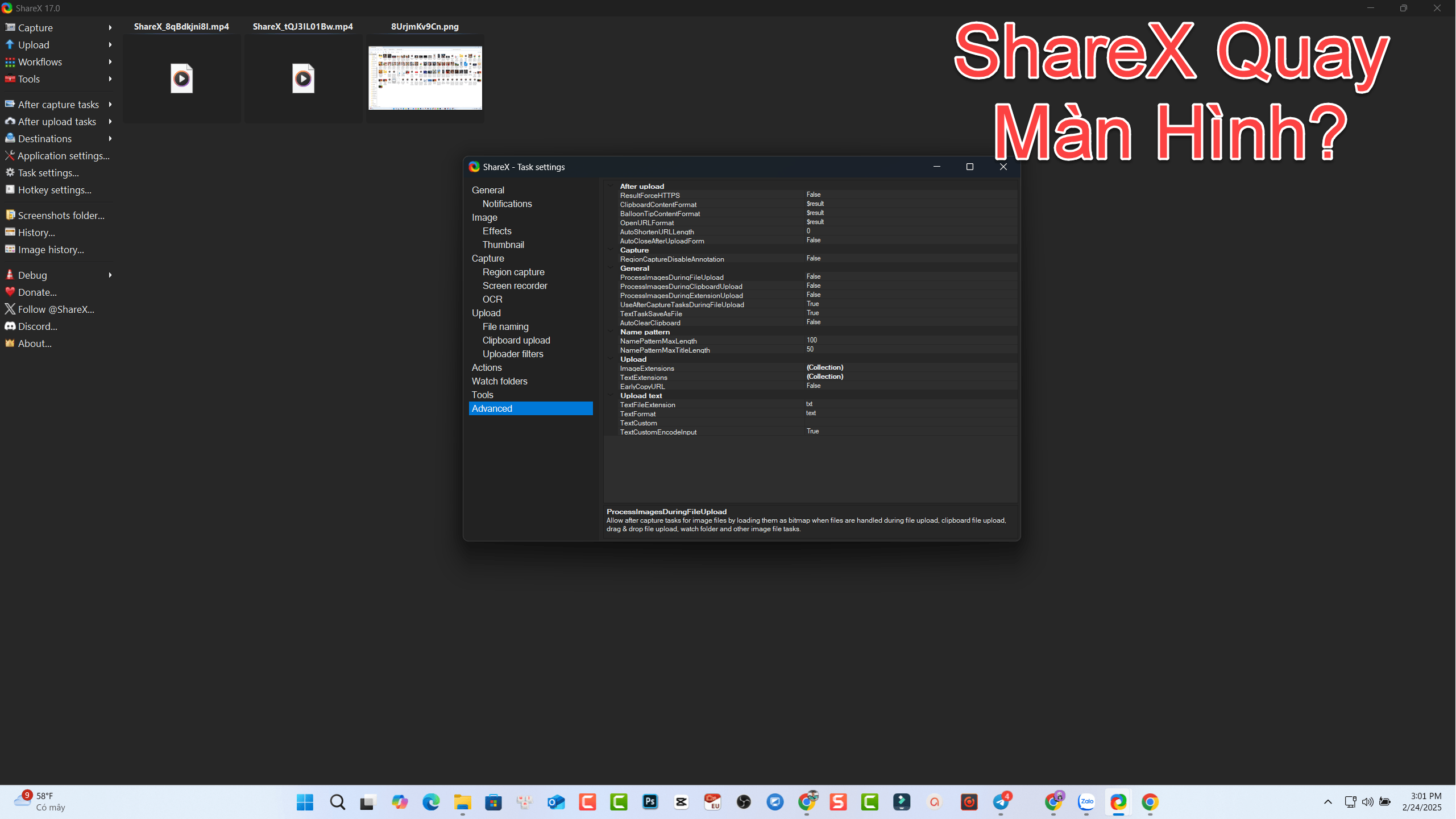Screen dimensions: 1456x819
Task: Click the Donate heart icon
Action: tap(10, 292)
